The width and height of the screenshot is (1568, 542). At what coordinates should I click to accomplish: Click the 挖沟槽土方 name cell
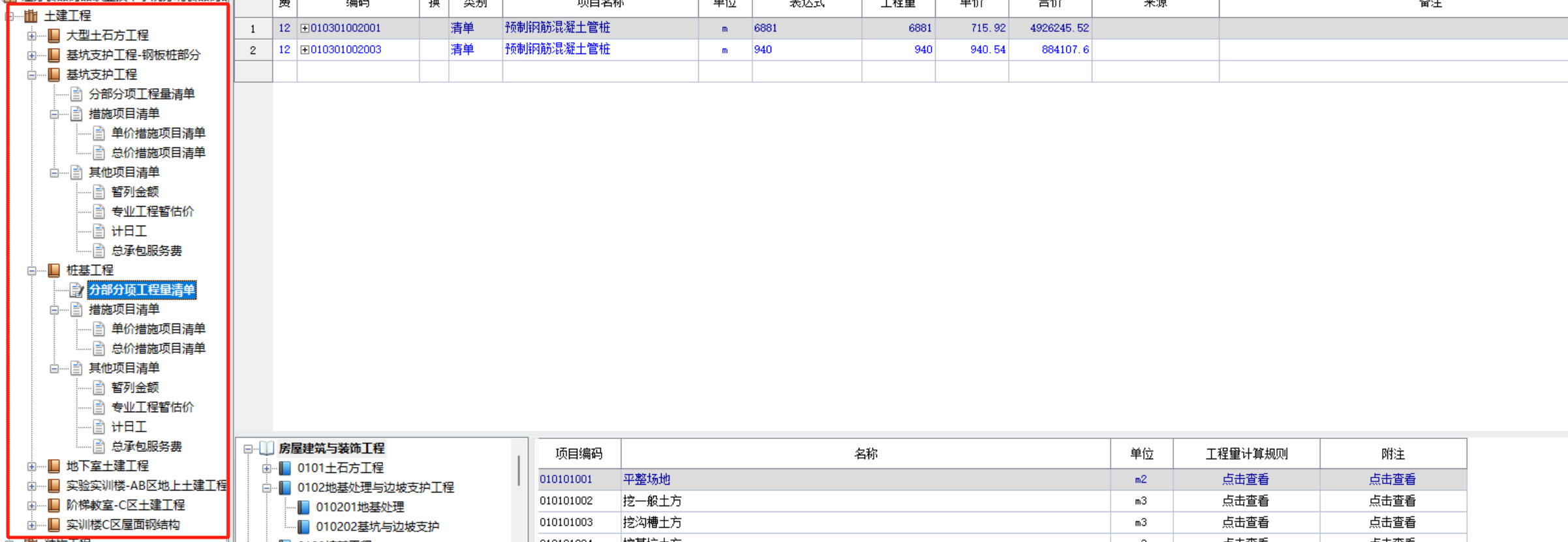(866, 522)
